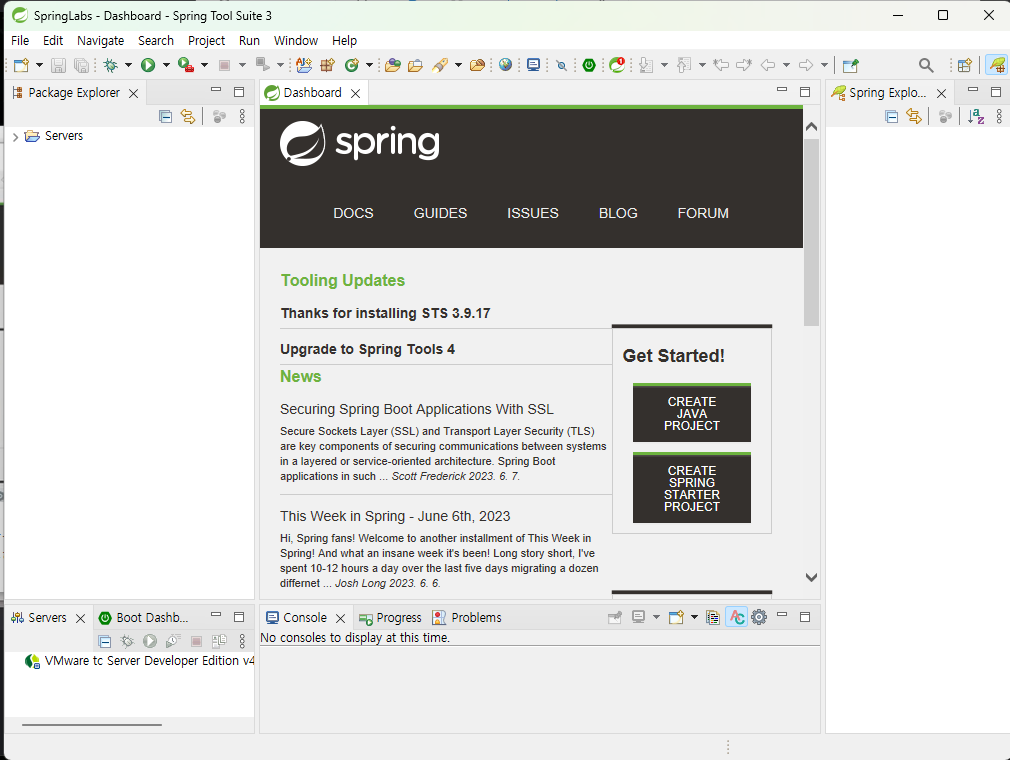Open the Project menu
Image resolution: width=1010 pixels, height=760 pixels.
(x=206, y=41)
